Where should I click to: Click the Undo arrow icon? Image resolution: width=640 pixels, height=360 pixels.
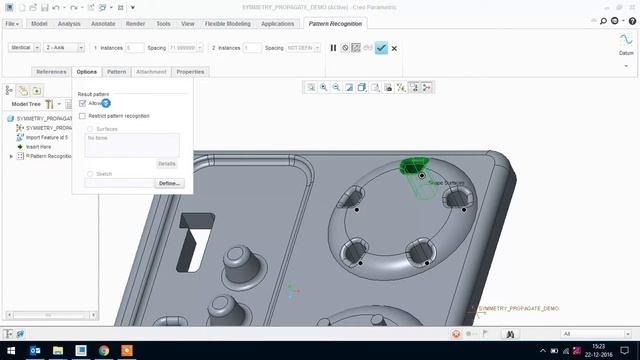56,7
